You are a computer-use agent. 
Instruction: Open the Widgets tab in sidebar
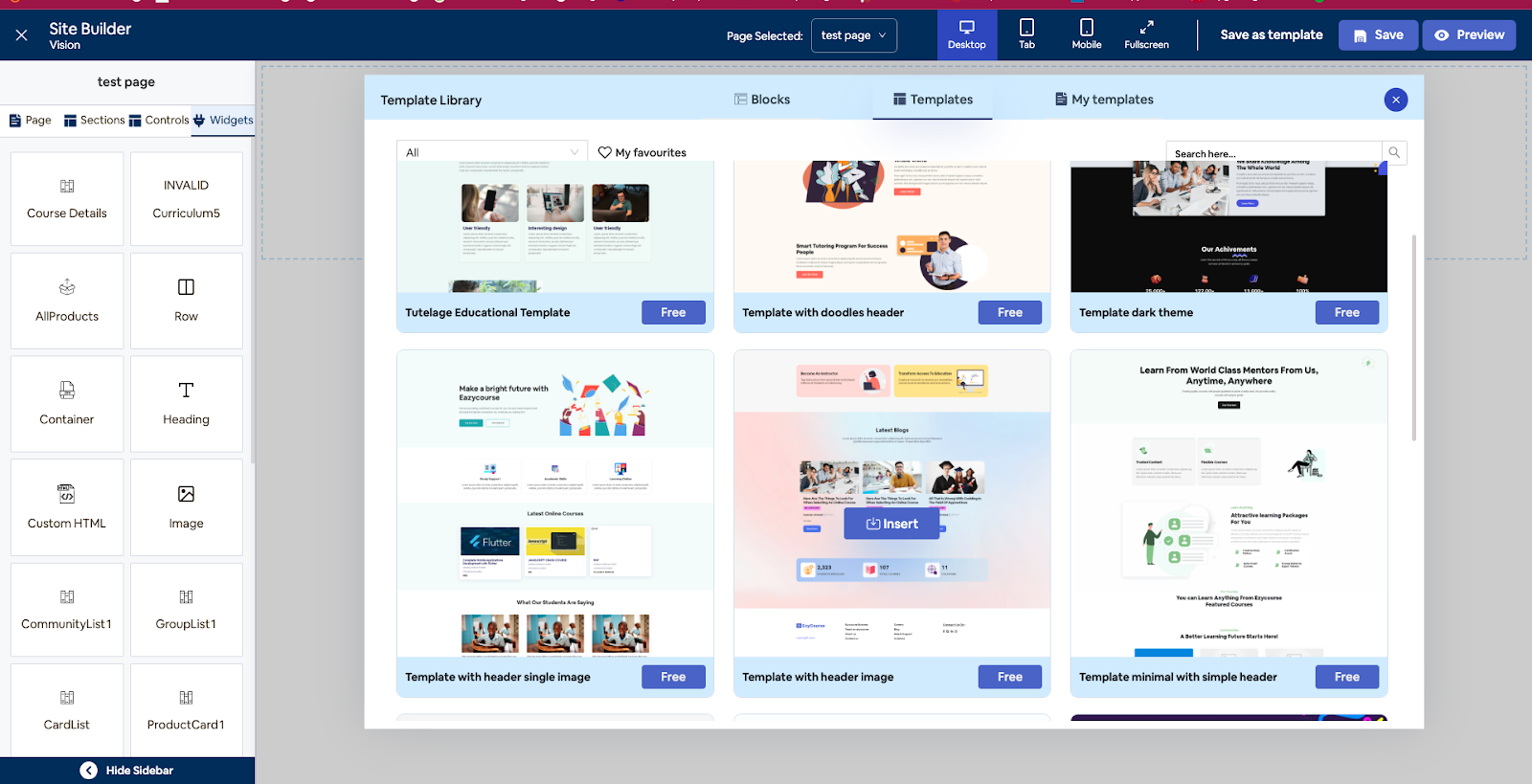point(223,120)
